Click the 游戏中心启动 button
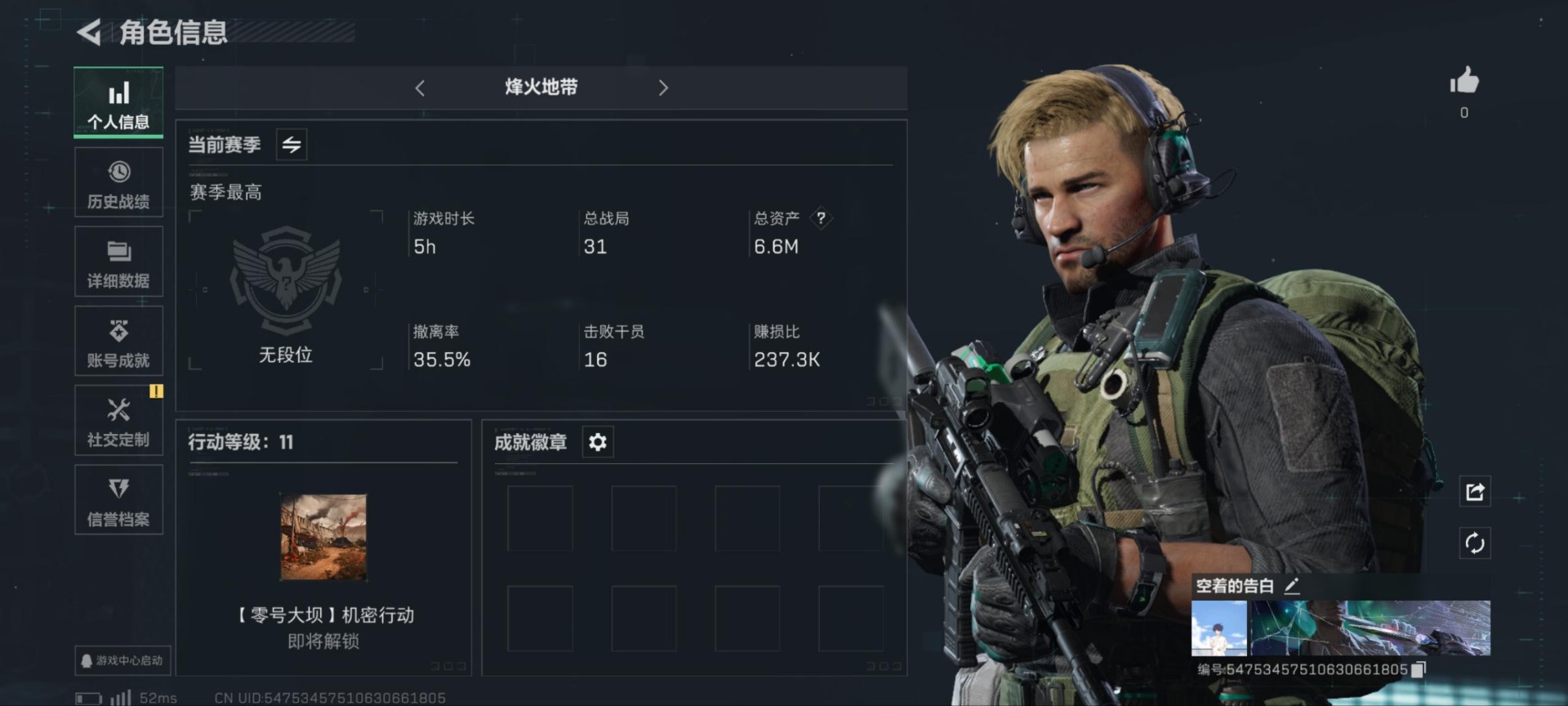Image resolution: width=1568 pixels, height=706 pixels. [122, 660]
